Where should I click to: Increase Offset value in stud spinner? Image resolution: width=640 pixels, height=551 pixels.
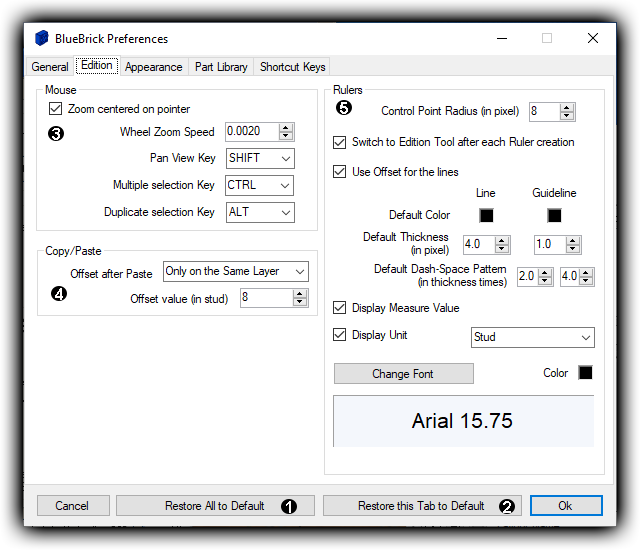tap(300, 293)
